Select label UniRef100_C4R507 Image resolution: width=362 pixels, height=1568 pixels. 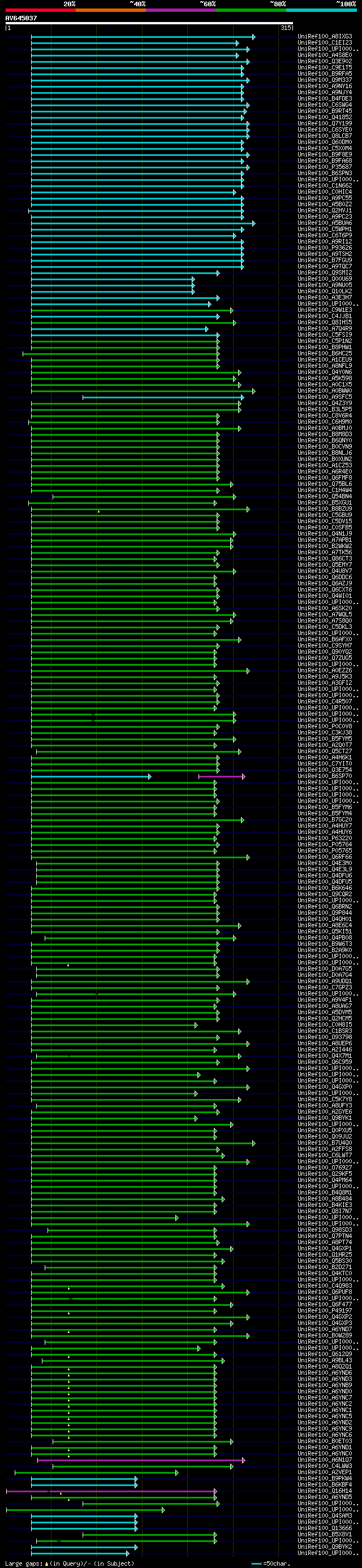[324, 701]
